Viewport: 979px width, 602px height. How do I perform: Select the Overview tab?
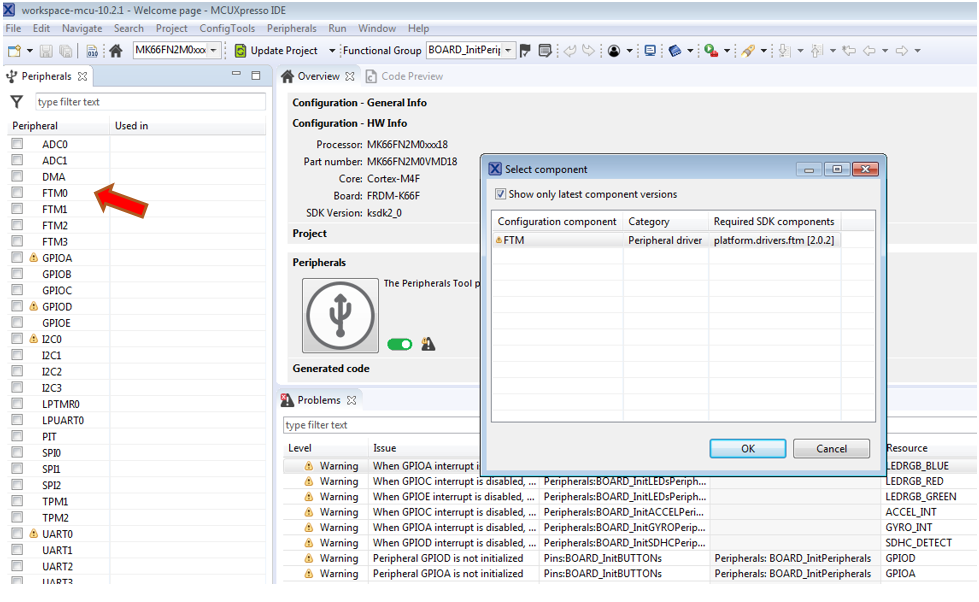[318, 76]
